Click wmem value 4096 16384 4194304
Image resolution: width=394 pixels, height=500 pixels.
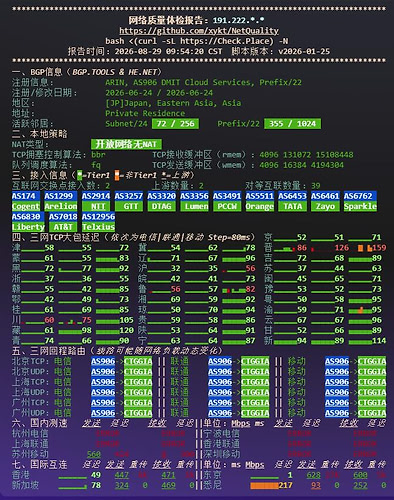tap(302, 165)
